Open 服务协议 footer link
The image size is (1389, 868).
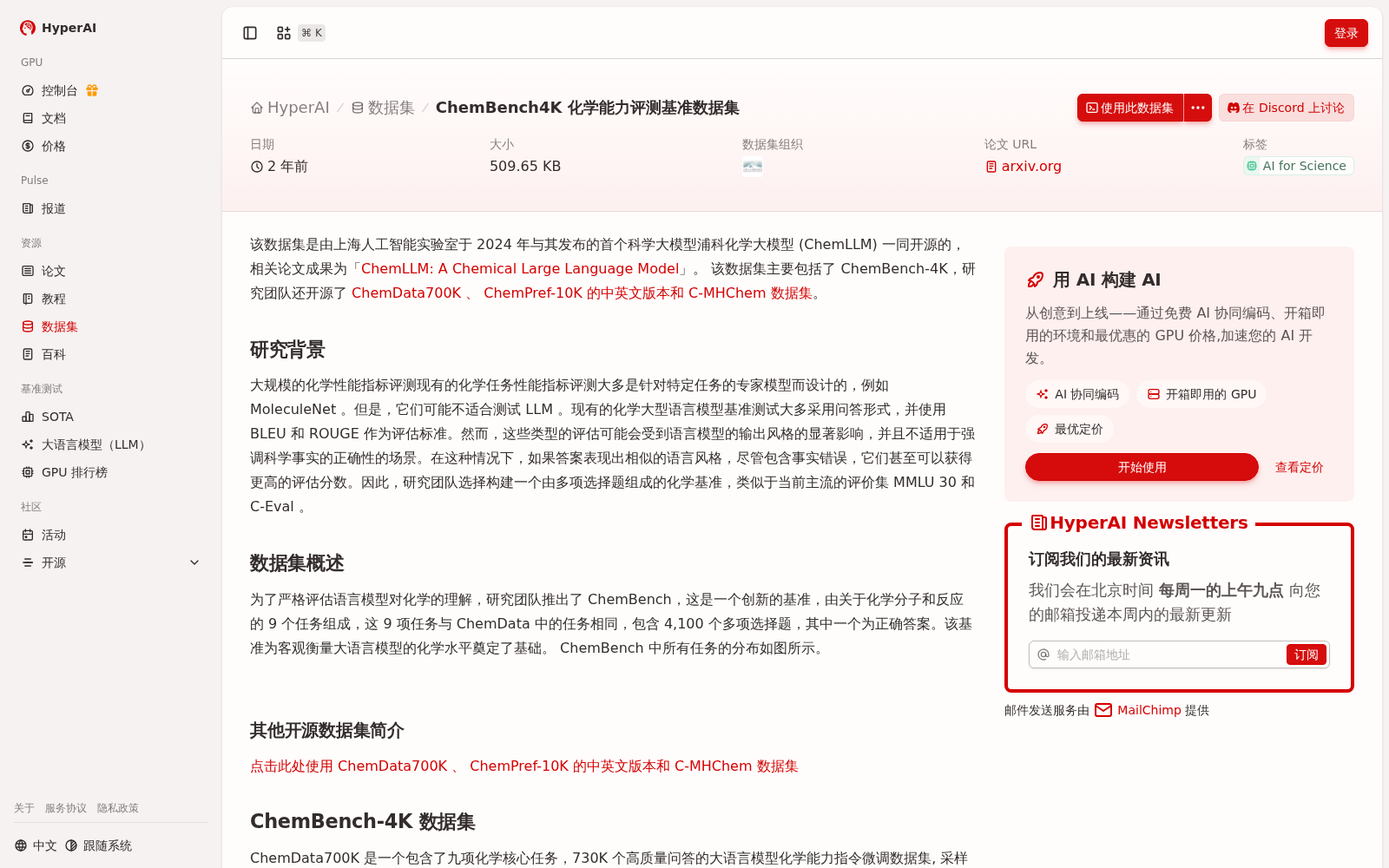66,808
